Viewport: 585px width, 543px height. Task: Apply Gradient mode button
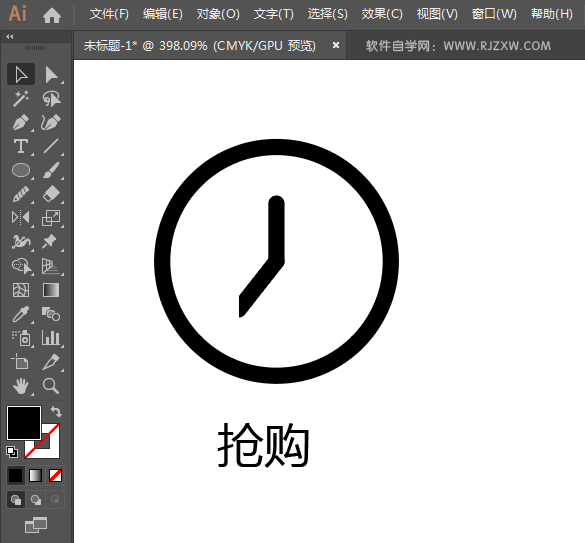point(35,475)
